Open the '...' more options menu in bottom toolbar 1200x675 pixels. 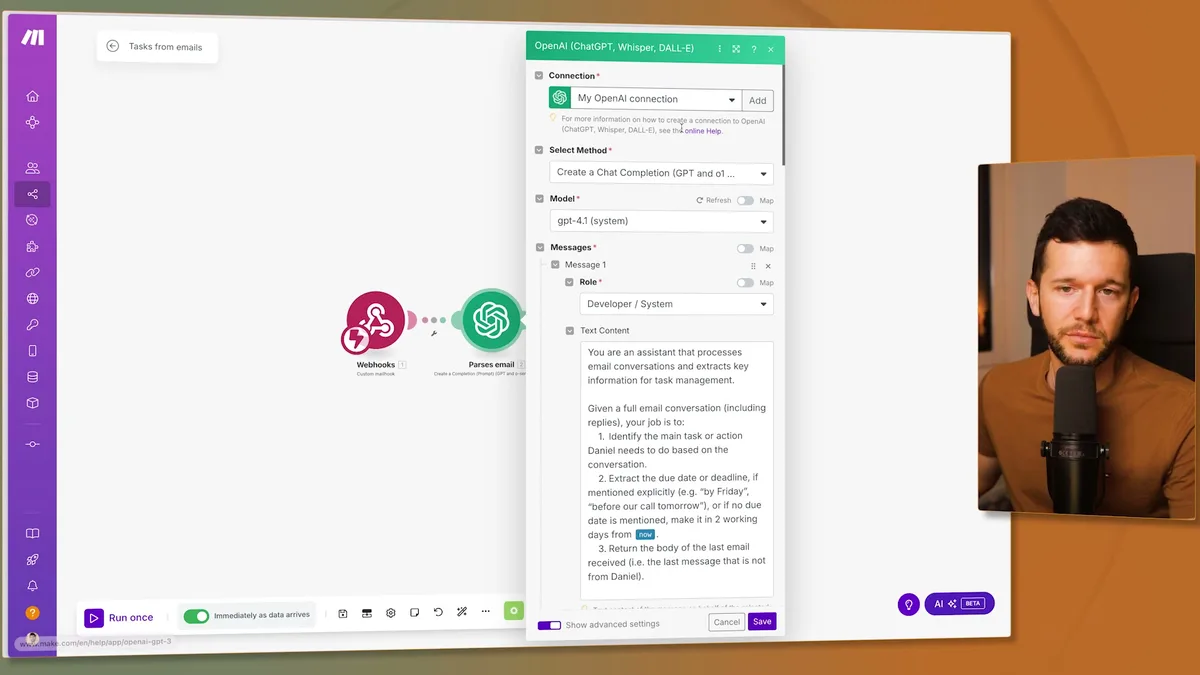click(485, 611)
